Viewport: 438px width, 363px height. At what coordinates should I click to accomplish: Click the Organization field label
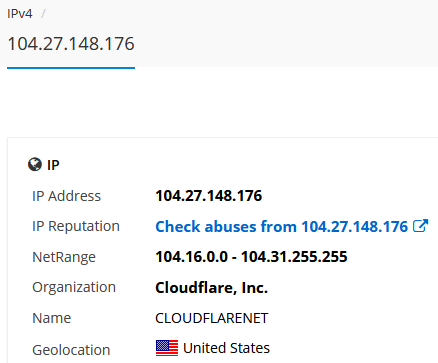(x=74, y=287)
